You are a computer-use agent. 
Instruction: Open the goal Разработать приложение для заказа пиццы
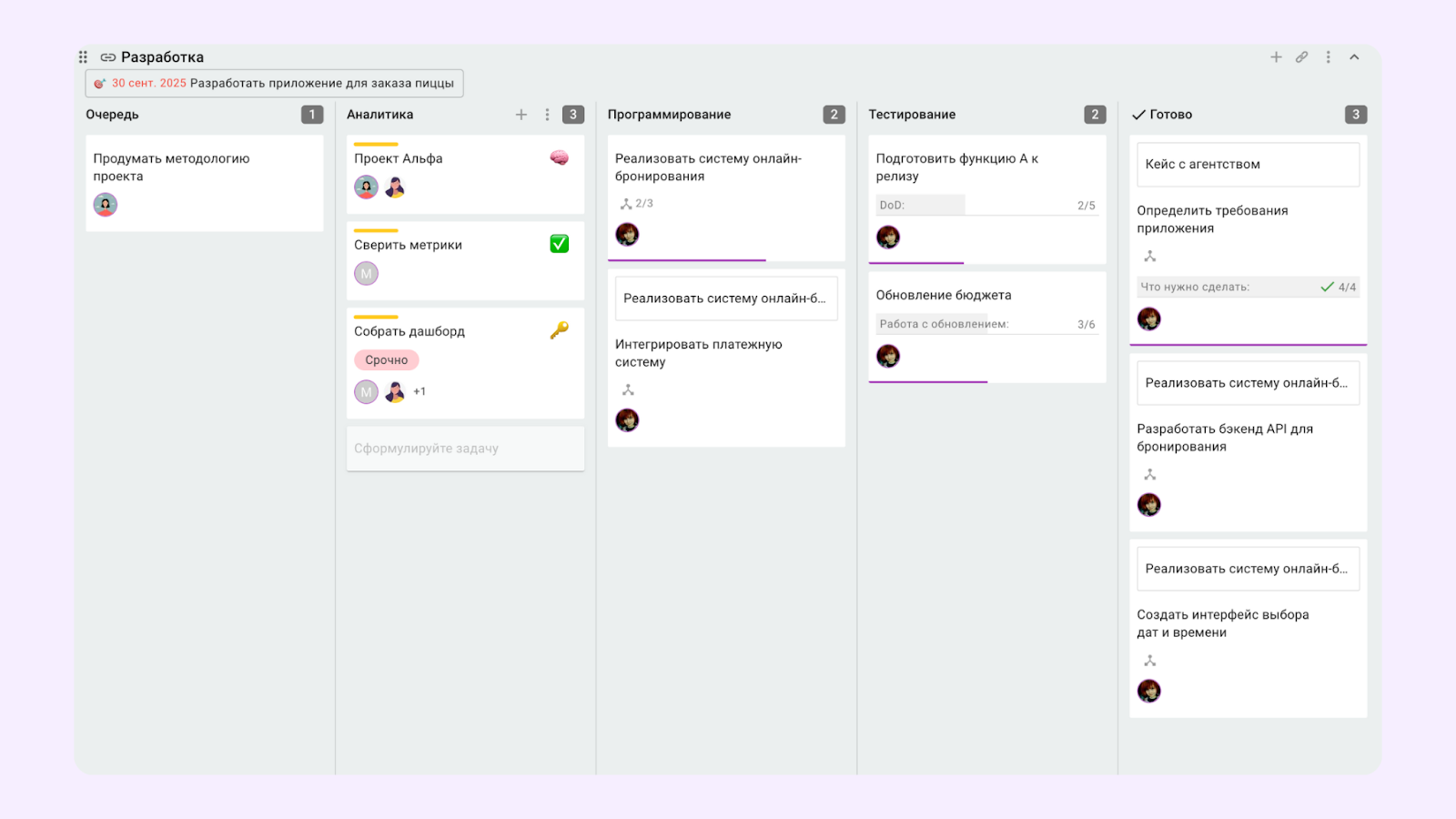pyautogui.click(x=275, y=84)
